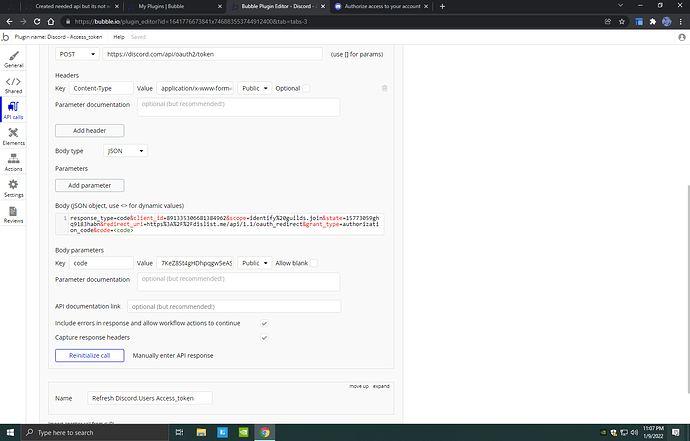This screenshot has width=690, height=441.
Task: Share this page from address bar
Action: [x=608, y=21]
